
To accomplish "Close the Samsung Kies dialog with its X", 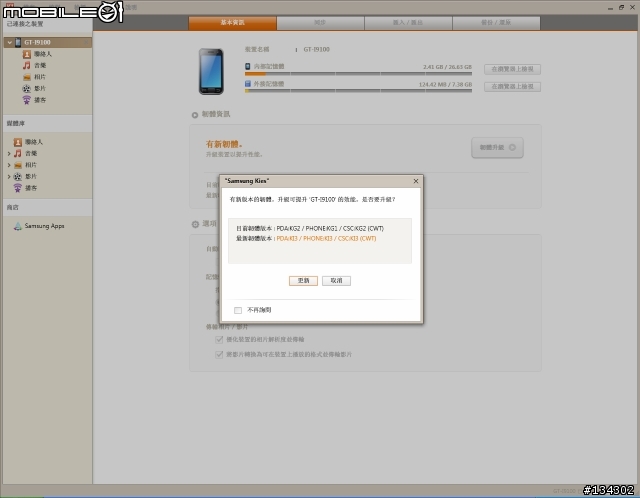I will tap(416, 181).
